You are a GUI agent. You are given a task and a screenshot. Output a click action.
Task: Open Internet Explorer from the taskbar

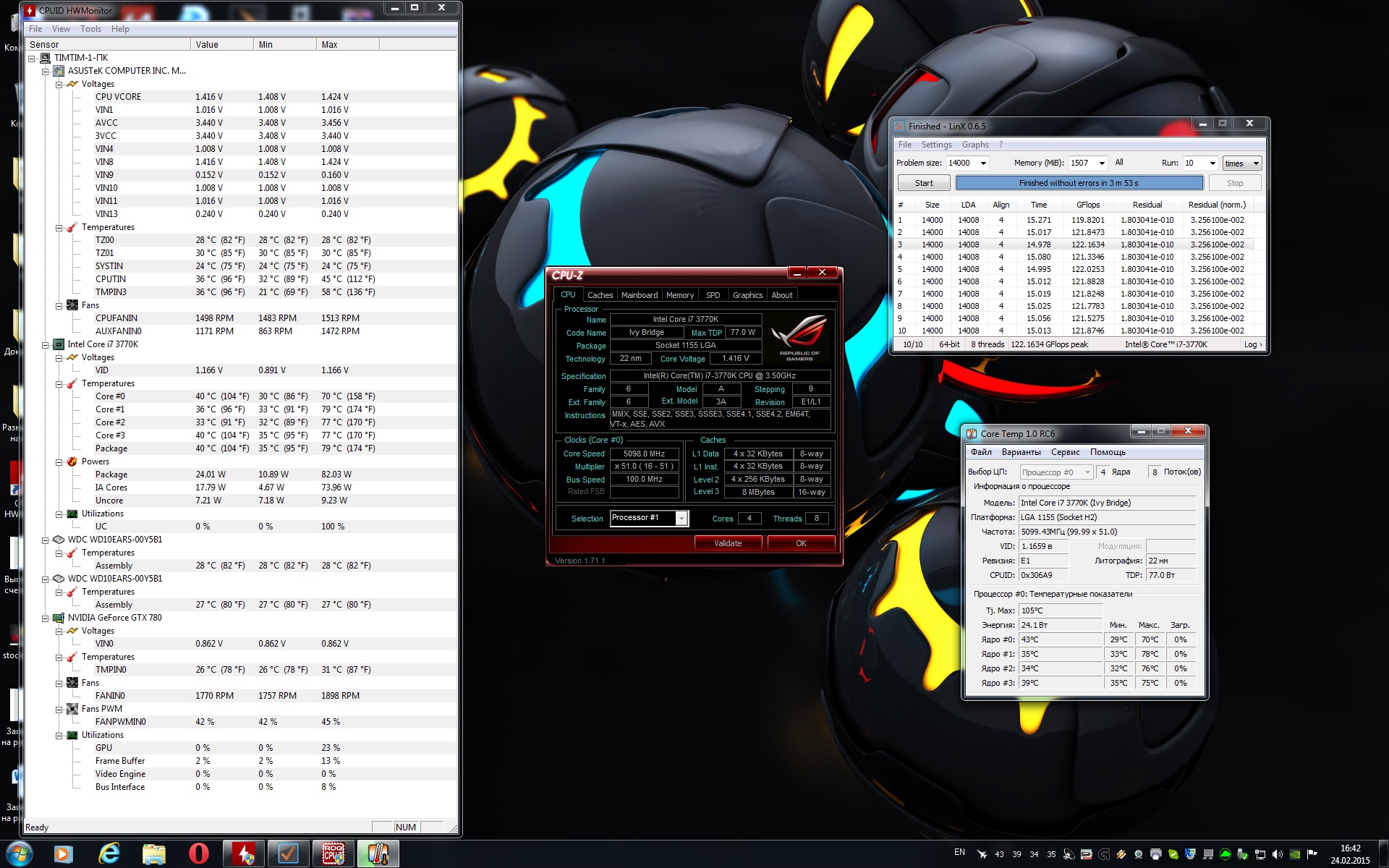pyautogui.click(x=109, y=854)
